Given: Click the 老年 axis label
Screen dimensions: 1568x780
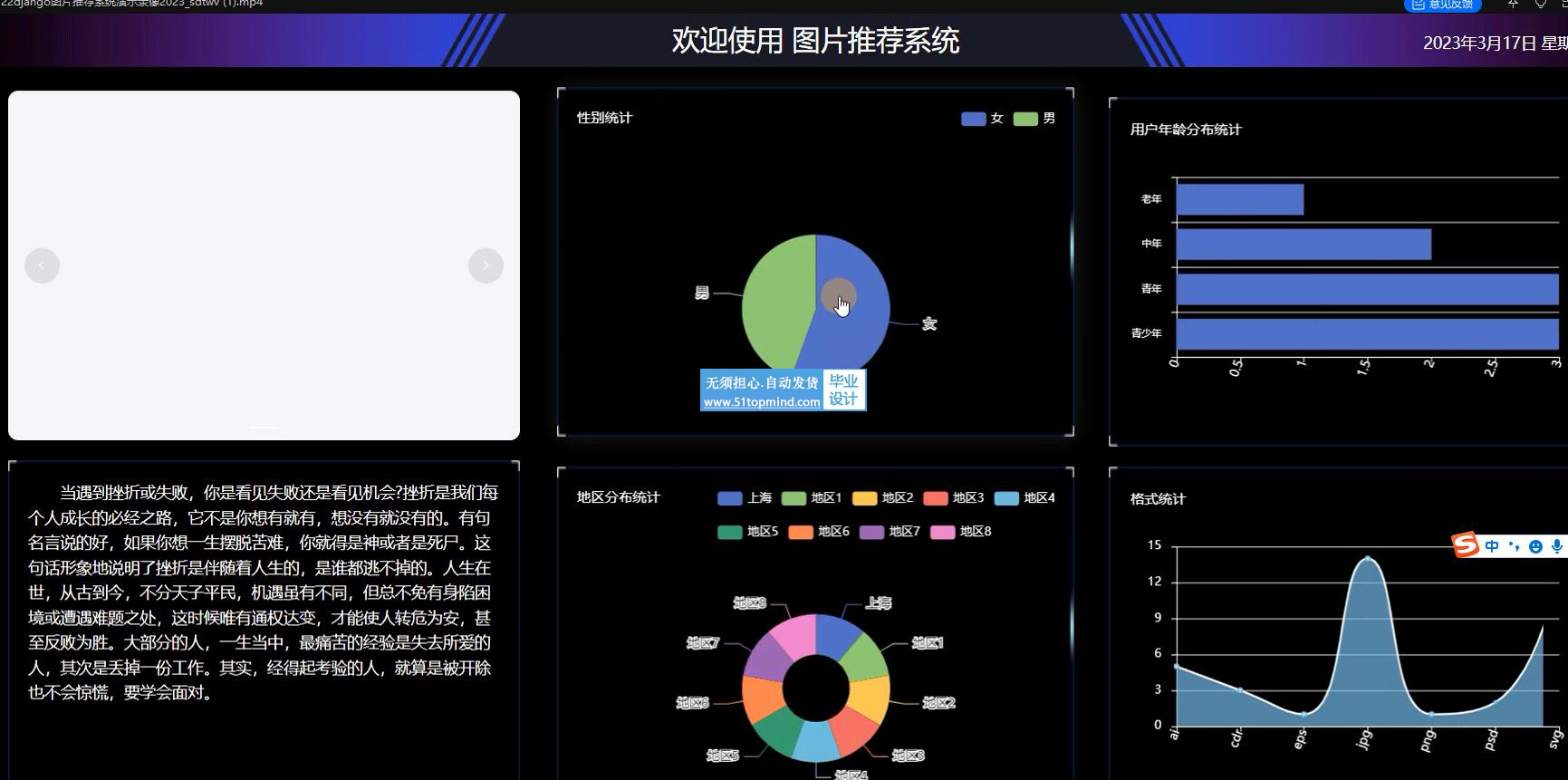Looking at the screenshot, I should (1151, 199).
